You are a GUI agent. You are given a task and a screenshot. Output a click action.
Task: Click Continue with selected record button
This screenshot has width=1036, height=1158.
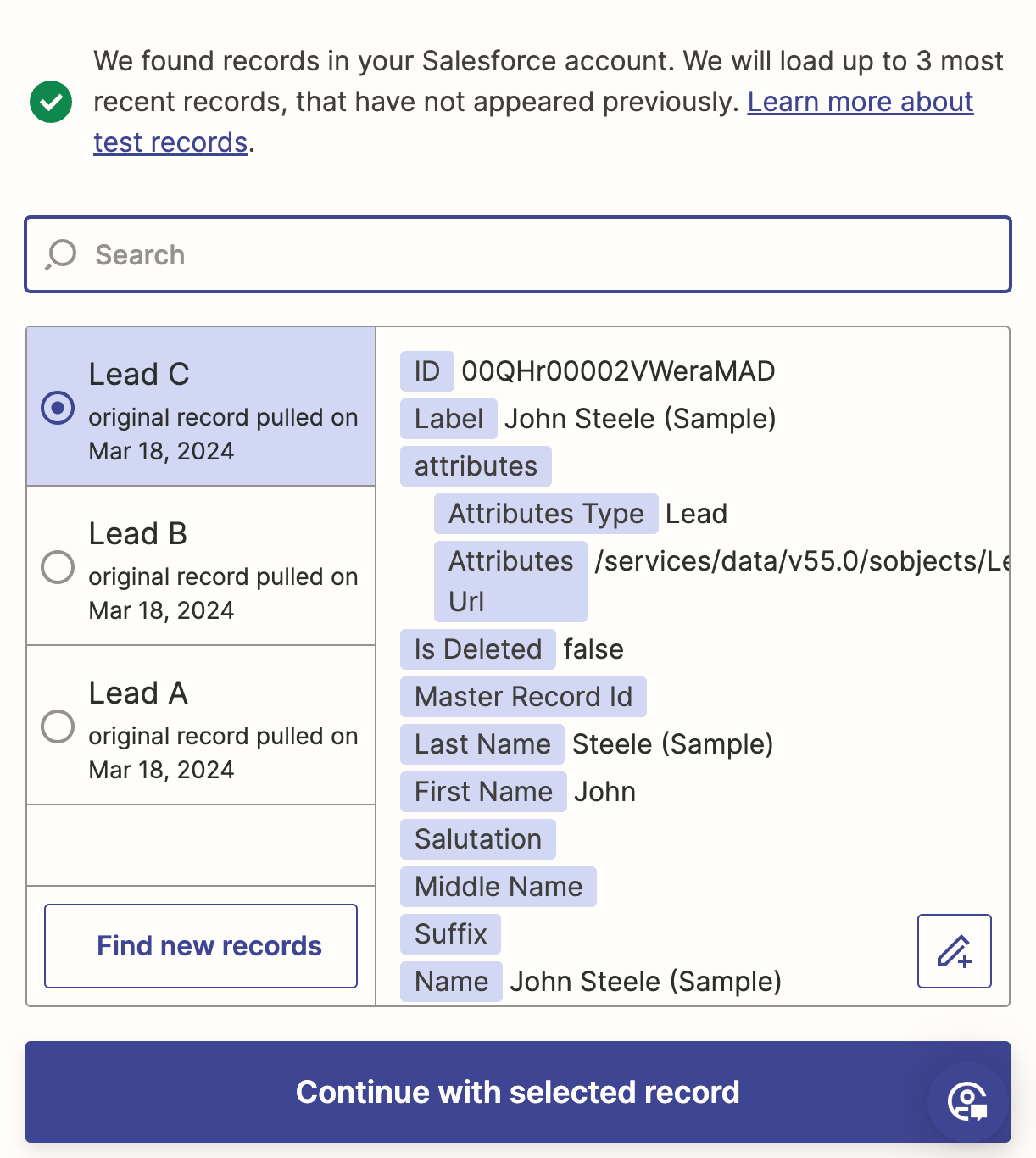pyautogui.click(x=518, y=1092)
